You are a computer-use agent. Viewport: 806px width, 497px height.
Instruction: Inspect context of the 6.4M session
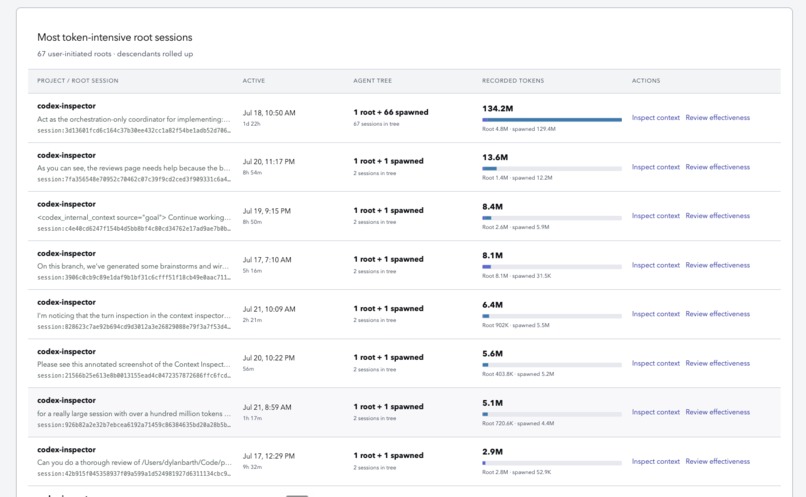click(x=655, y=314)
